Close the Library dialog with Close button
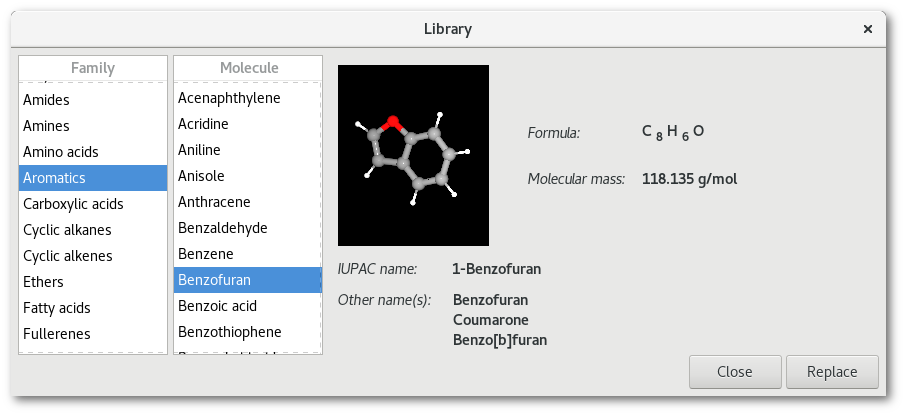The image size is (905, 415). pyautogui.click(x=735, y=372)
